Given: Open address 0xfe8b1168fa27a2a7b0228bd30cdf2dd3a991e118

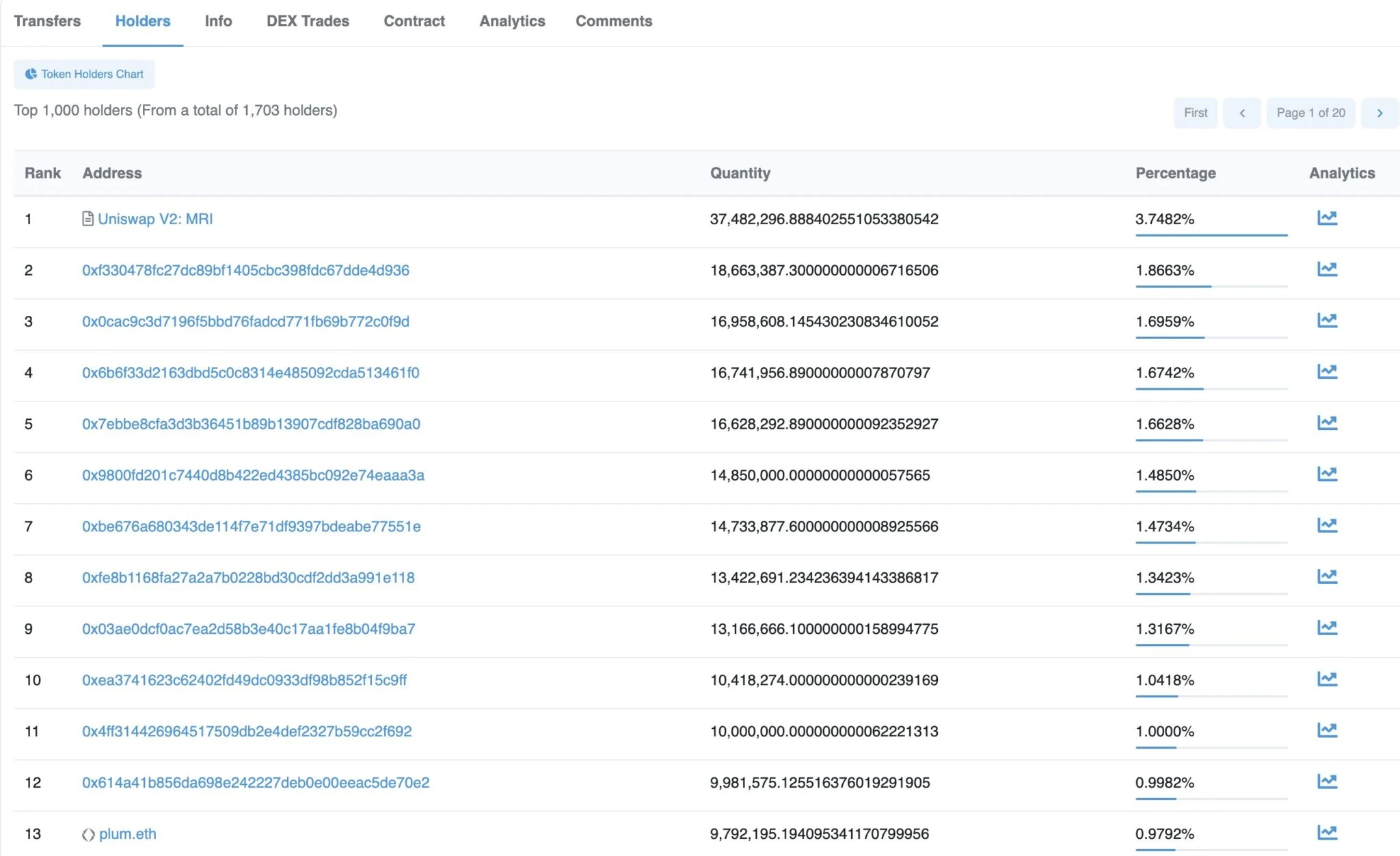Looking at the screenshot, I should point(248,578).
